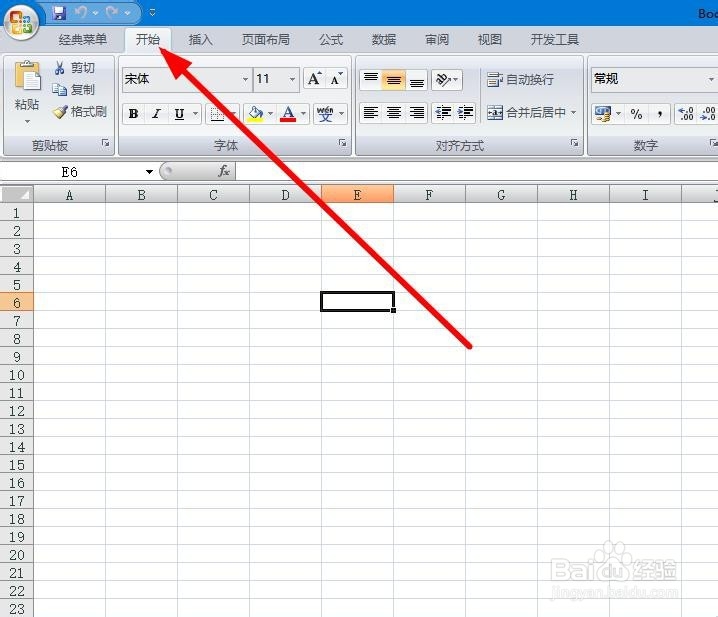Toggle bottom vertical alignment
The image size is (718, 617).
(416, 80)
